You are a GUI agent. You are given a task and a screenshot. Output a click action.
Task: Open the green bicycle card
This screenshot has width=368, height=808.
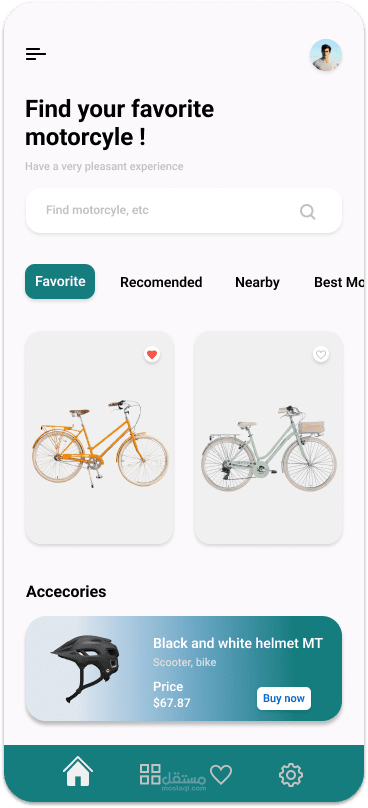[269, 437]
